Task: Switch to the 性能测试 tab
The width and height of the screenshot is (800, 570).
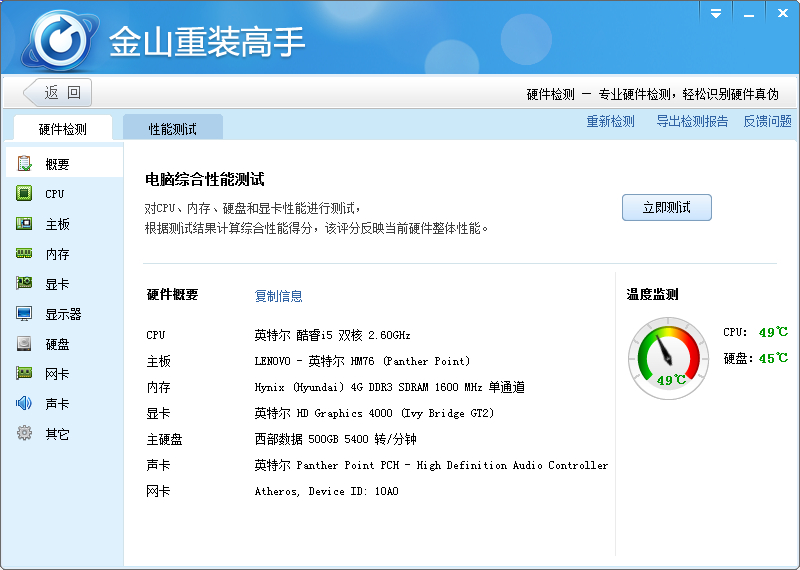Action: (x=172, y=129)
